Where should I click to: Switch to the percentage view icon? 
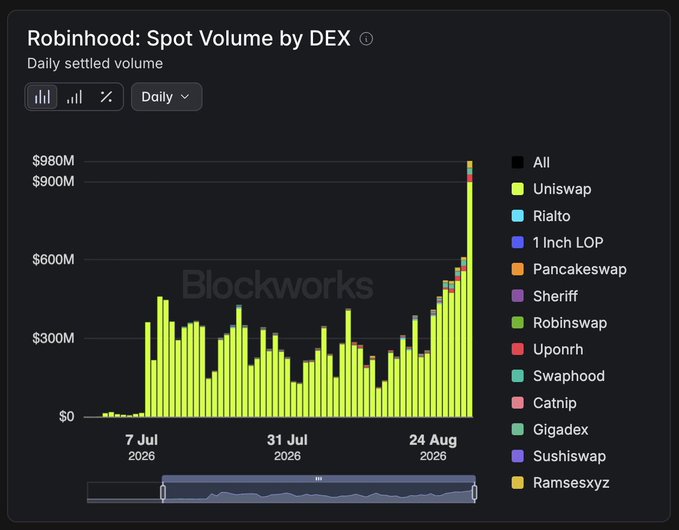click(x=106, y=97)
